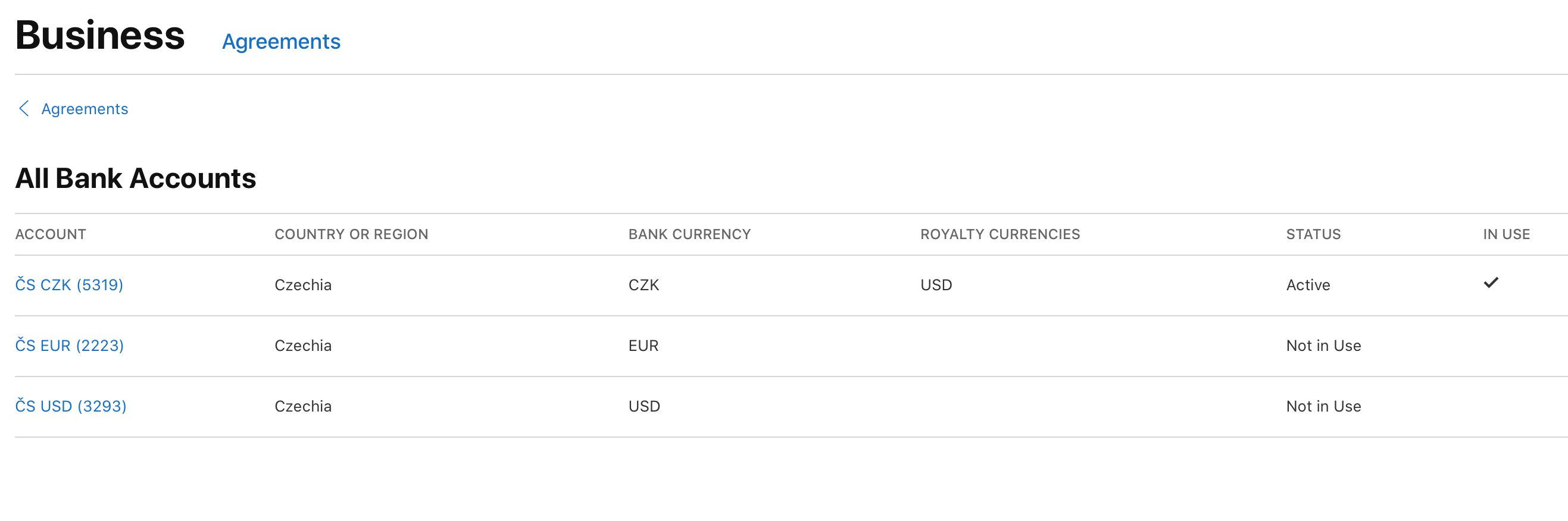The image size is (1568, 521).
Task: Click the ACCOUNT column header
Action: click(x=51, y=234)
